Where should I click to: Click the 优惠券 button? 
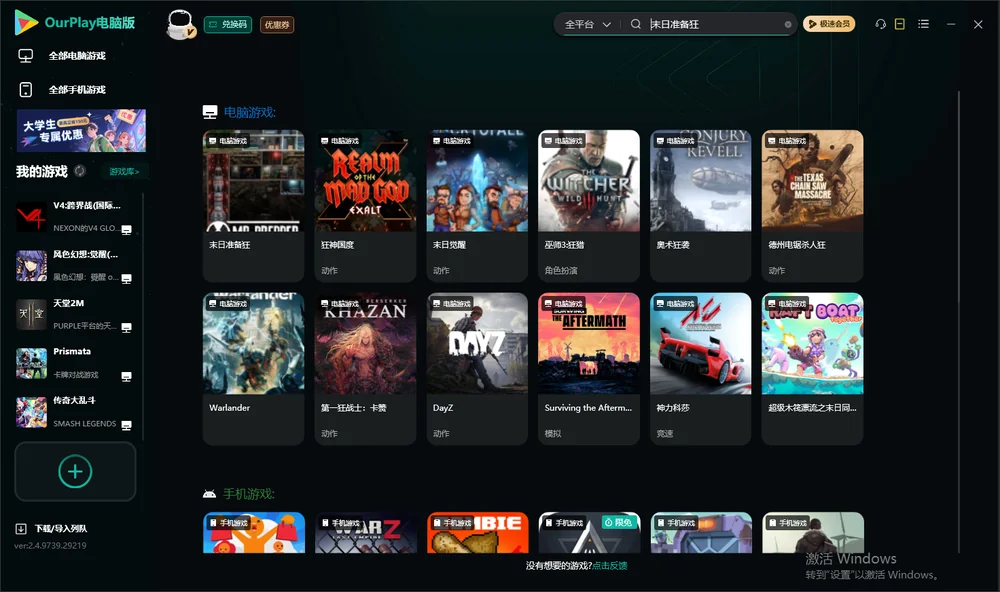[x=277, y=25]
